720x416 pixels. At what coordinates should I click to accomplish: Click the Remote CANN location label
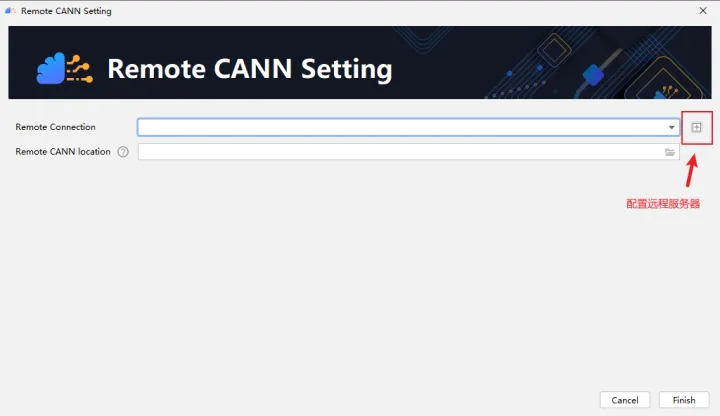pyautogui.click(x=63, y=152)
